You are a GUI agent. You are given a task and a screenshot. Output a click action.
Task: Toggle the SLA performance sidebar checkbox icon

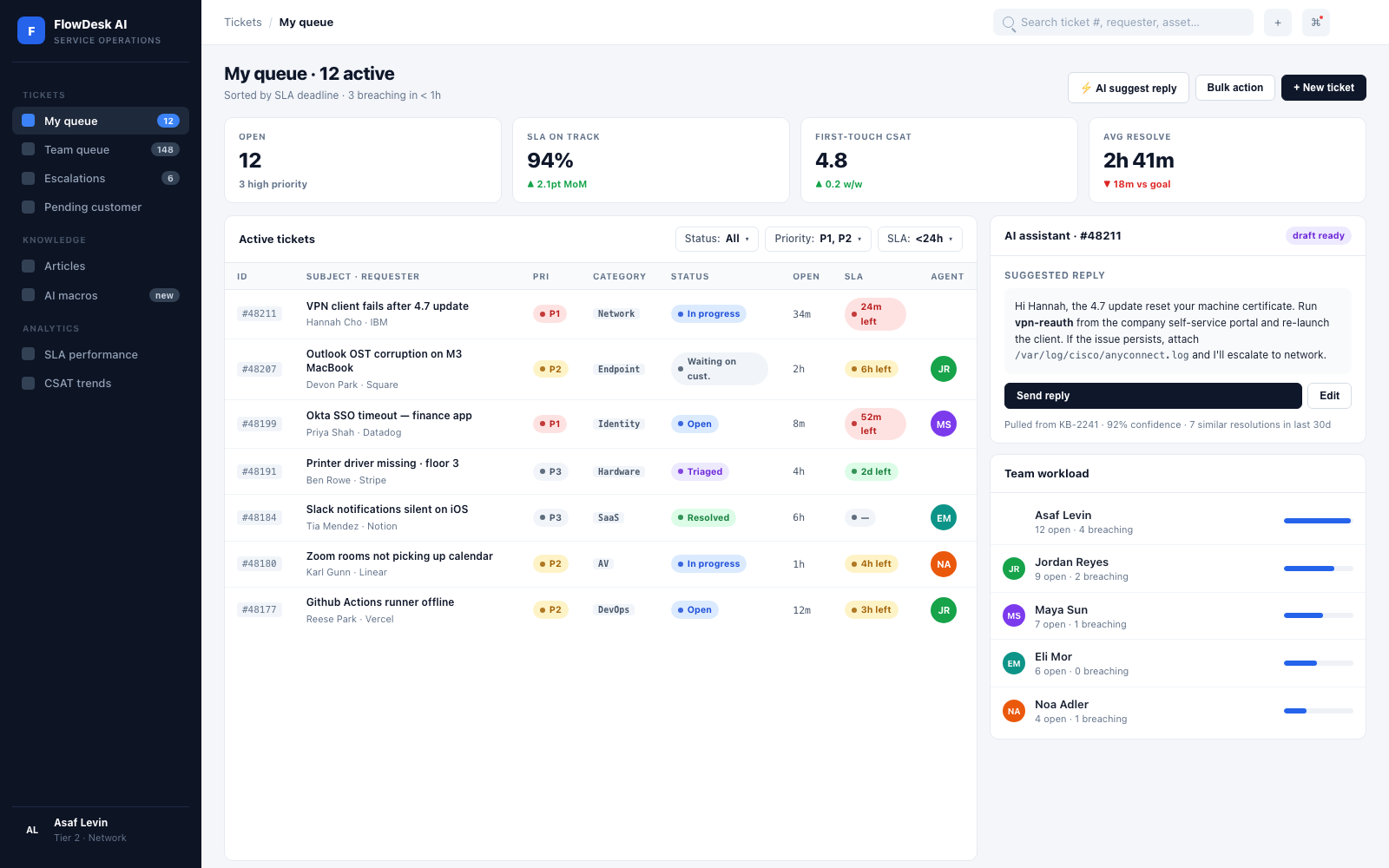click(29, 354)
